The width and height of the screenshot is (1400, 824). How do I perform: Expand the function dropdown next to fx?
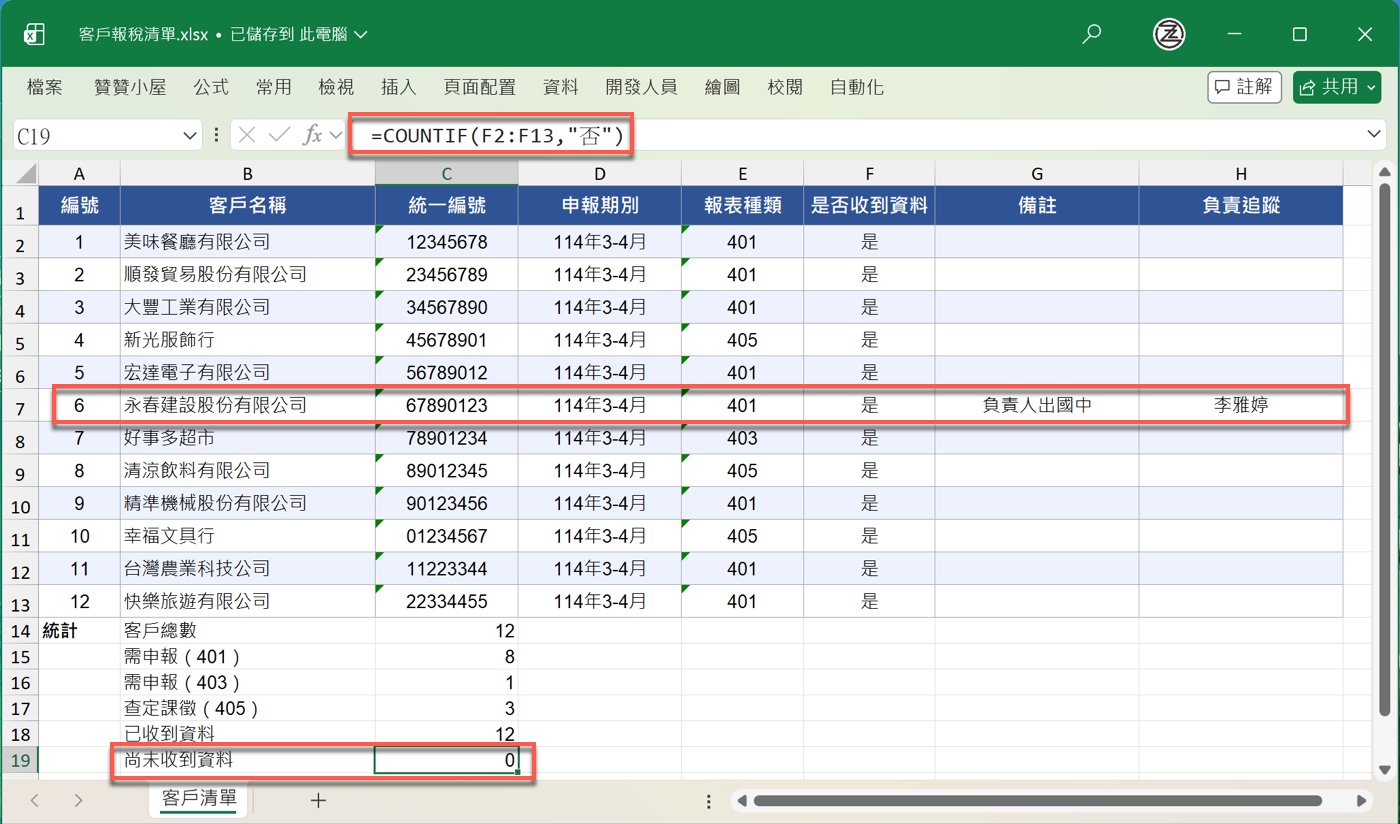[x=336, y=135]
